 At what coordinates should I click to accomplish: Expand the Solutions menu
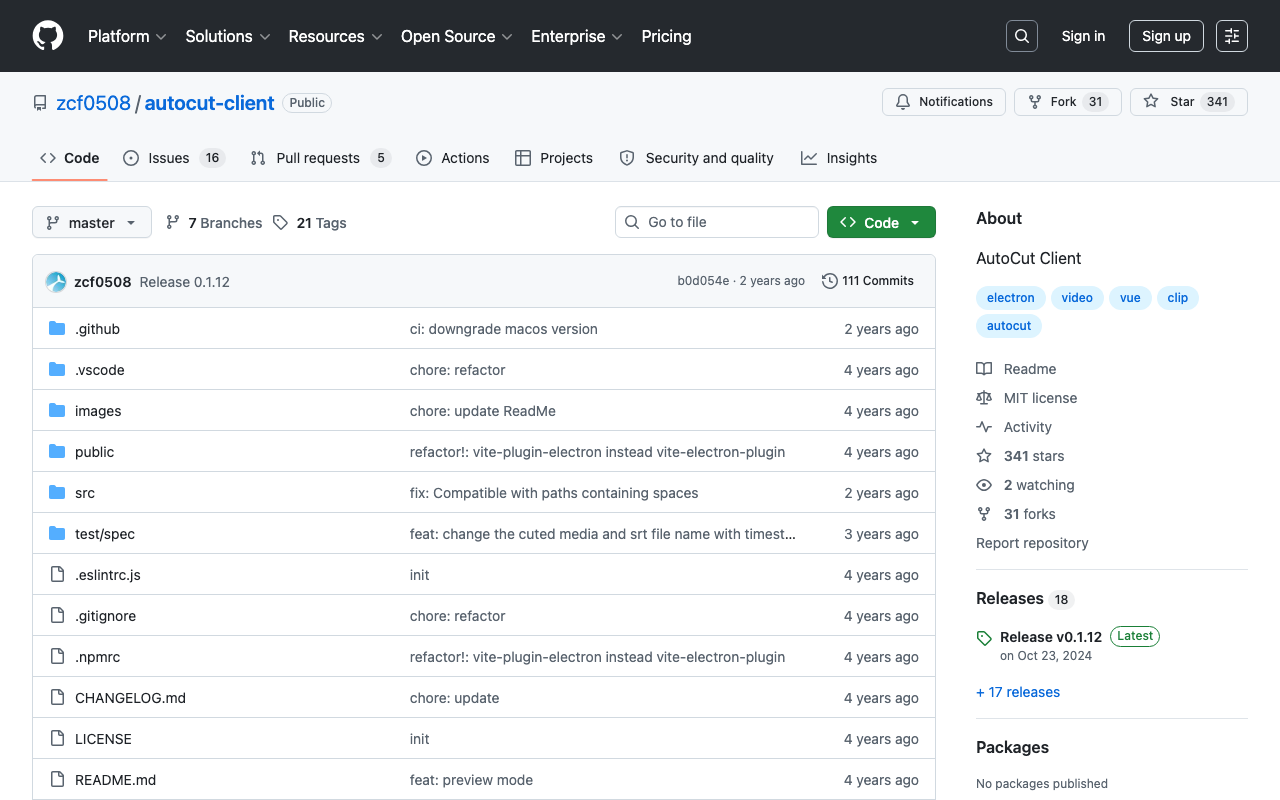point(228,36)
